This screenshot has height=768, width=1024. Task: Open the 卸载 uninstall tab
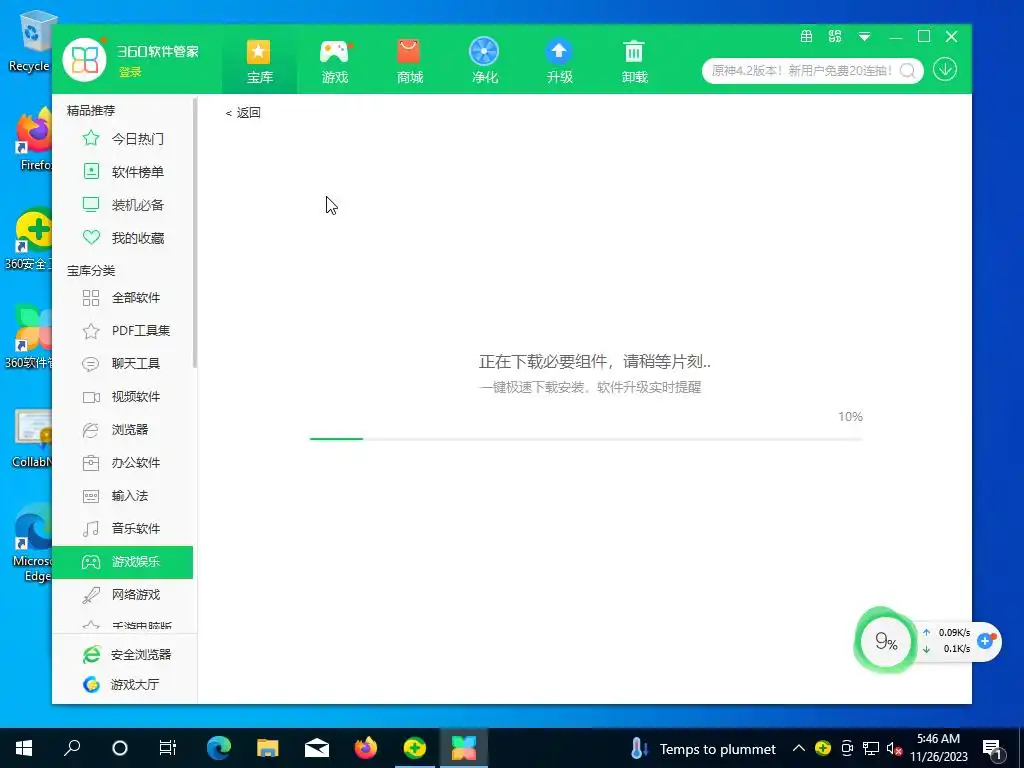634,62
